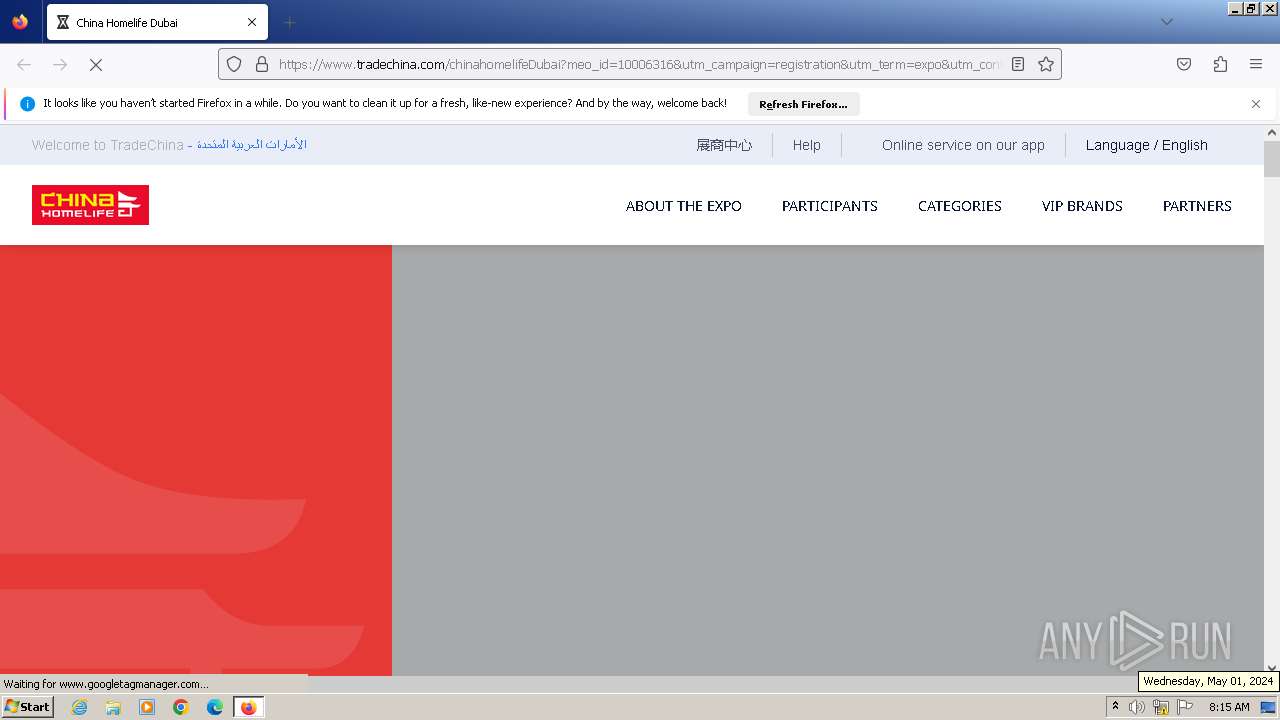
Task: Save page to Pocket icon
Action: point(1184,64)
